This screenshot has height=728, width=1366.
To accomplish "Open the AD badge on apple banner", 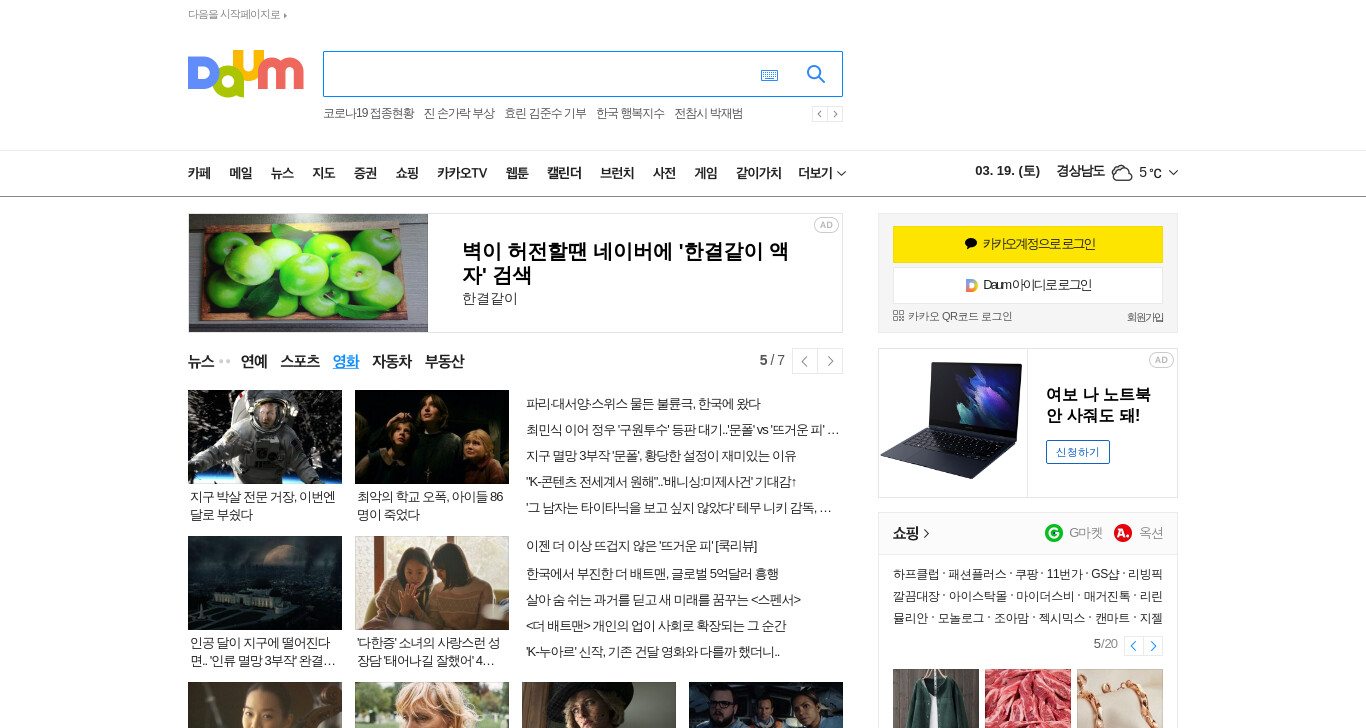I will pyautogui.click(x=826, y=225).
